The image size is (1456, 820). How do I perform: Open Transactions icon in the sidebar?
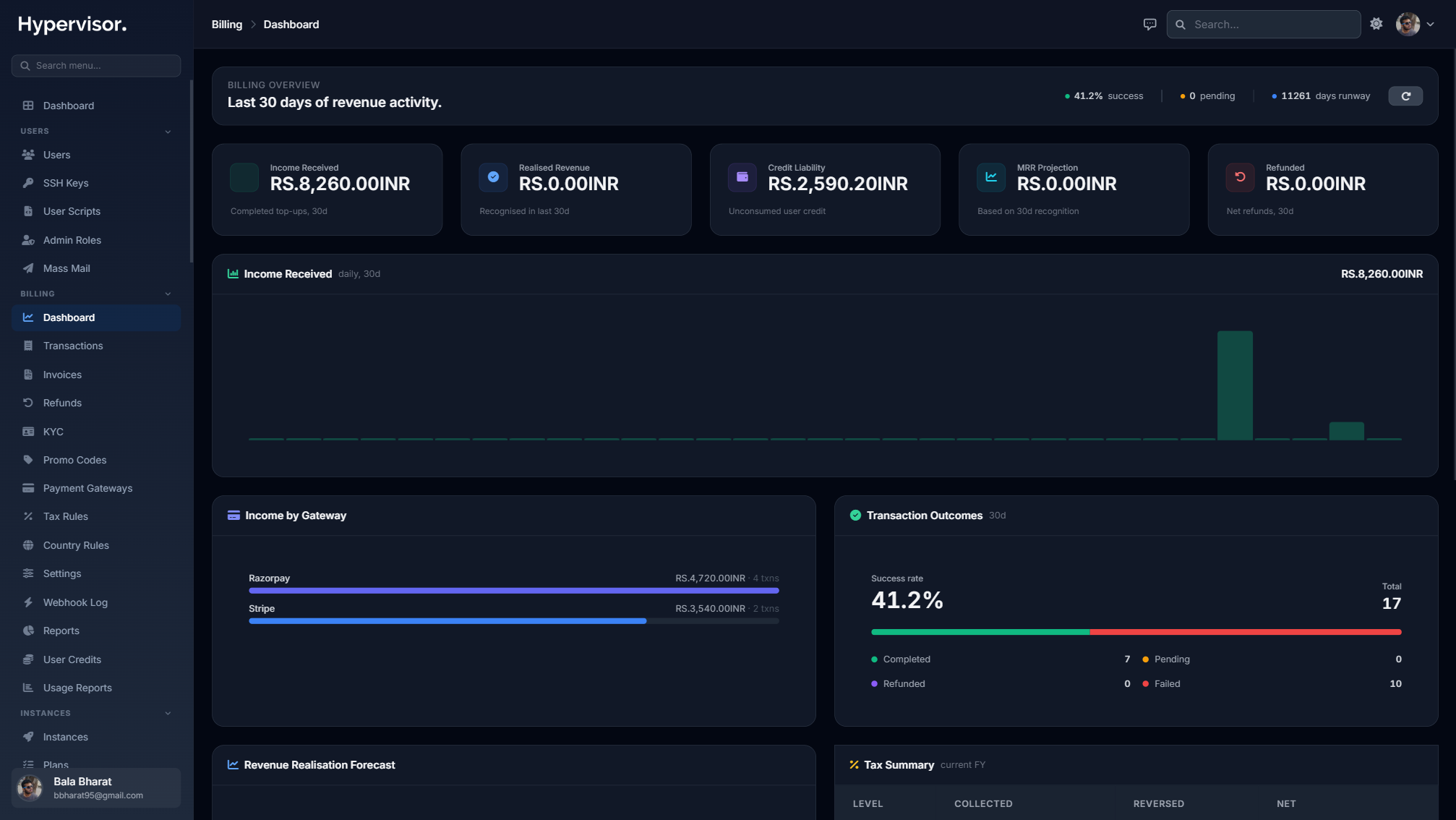pyautogui.click(x=28, y=346)
